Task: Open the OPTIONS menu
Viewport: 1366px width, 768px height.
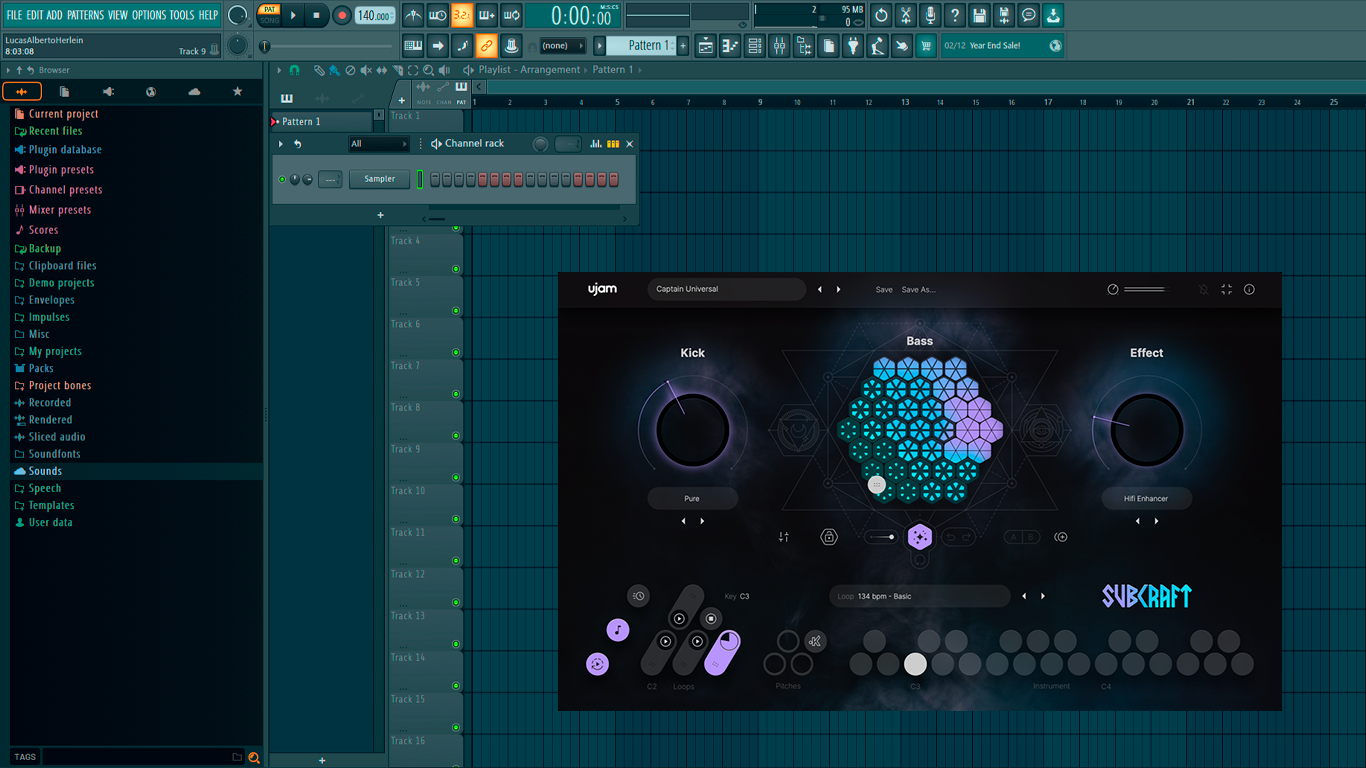Action: coord(149,15)
